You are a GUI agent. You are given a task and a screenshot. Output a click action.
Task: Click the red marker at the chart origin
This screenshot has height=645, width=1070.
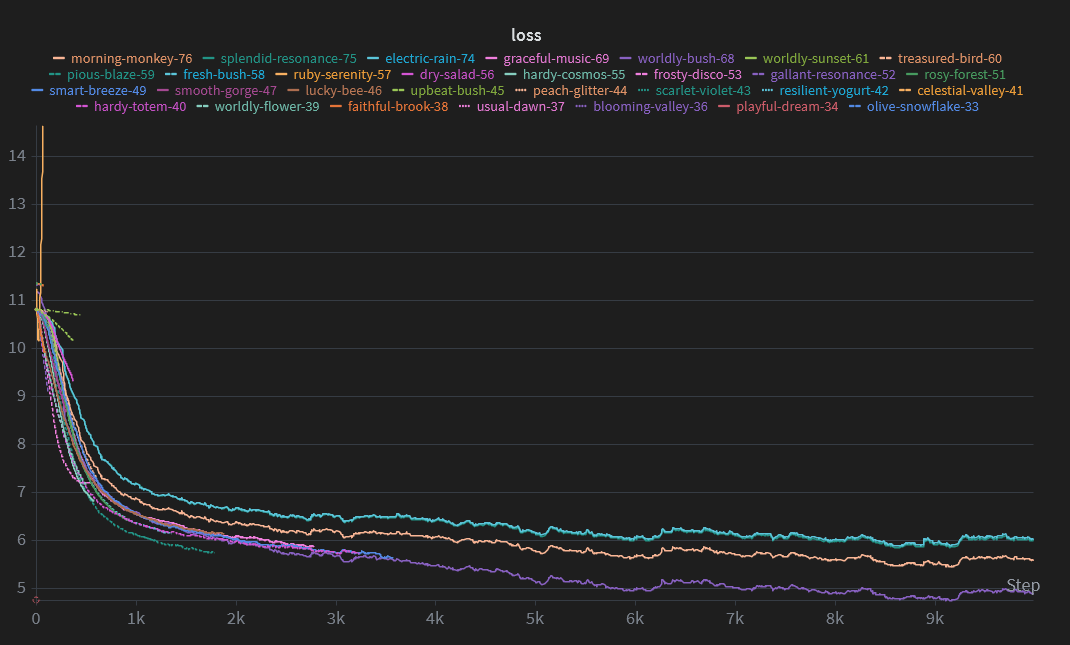point(36,600)
